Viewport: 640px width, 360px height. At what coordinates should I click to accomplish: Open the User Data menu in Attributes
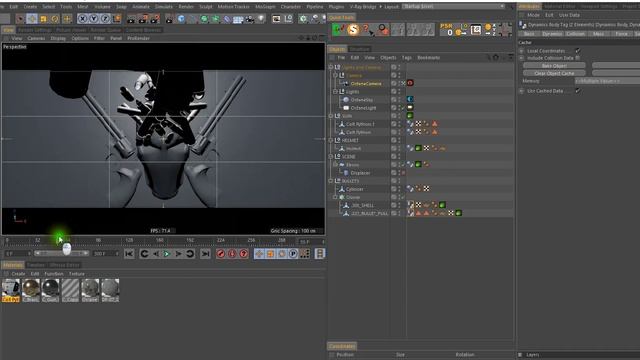point(569,15)
